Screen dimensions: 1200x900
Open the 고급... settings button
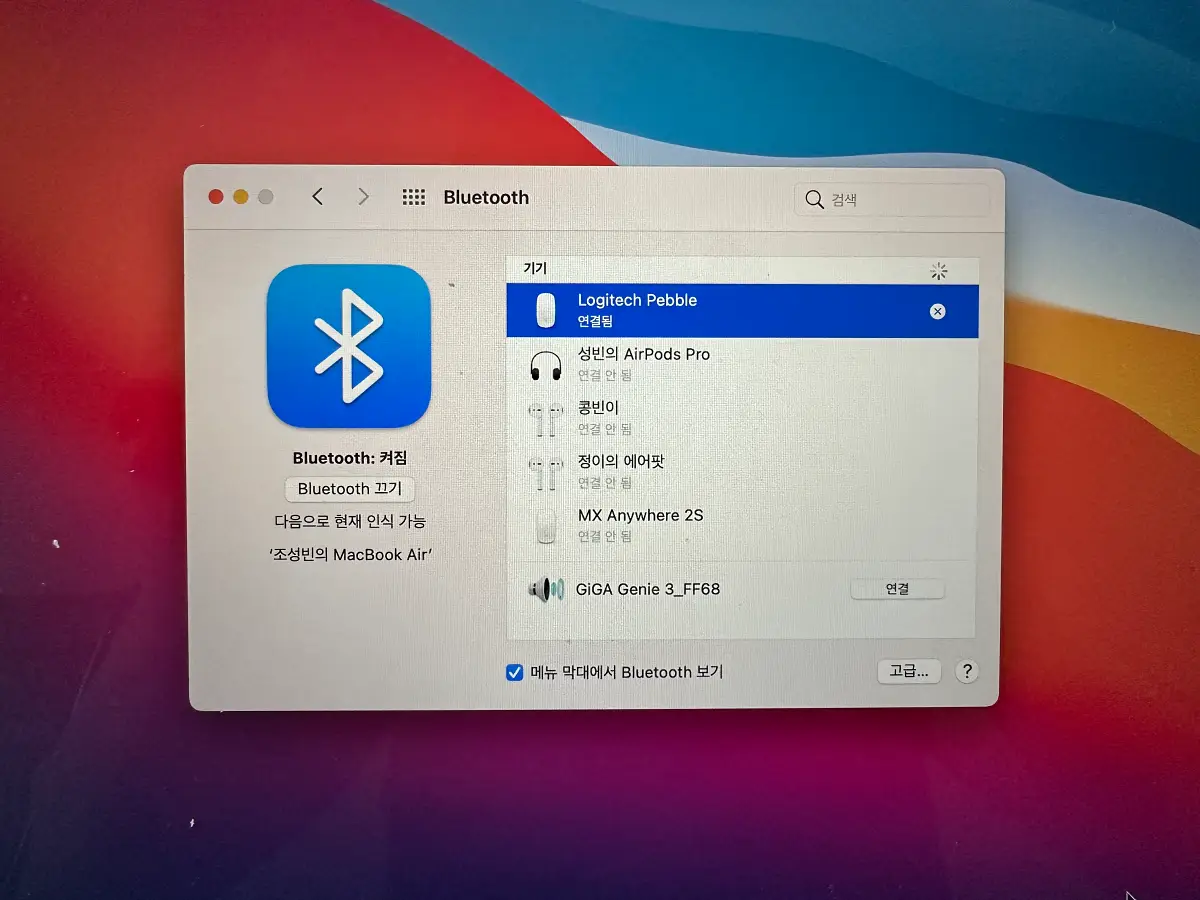point(907,671)
